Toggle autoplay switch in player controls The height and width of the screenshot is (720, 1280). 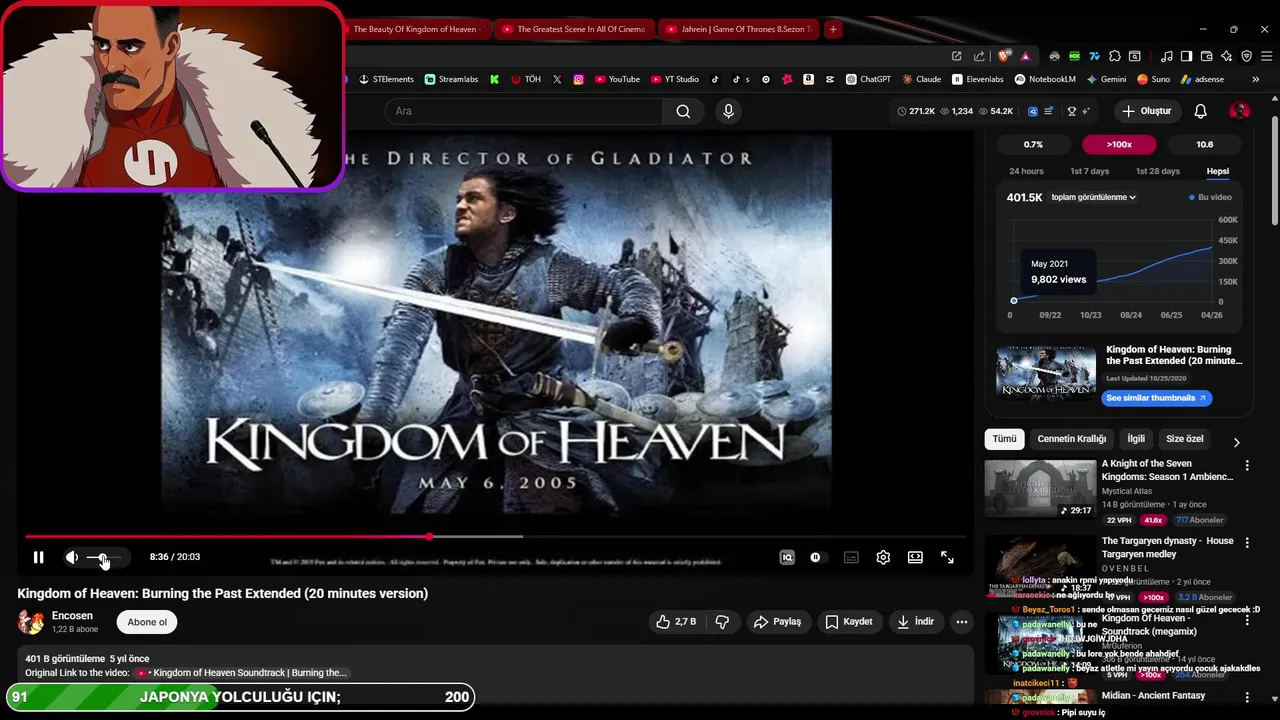coord(816,558)
